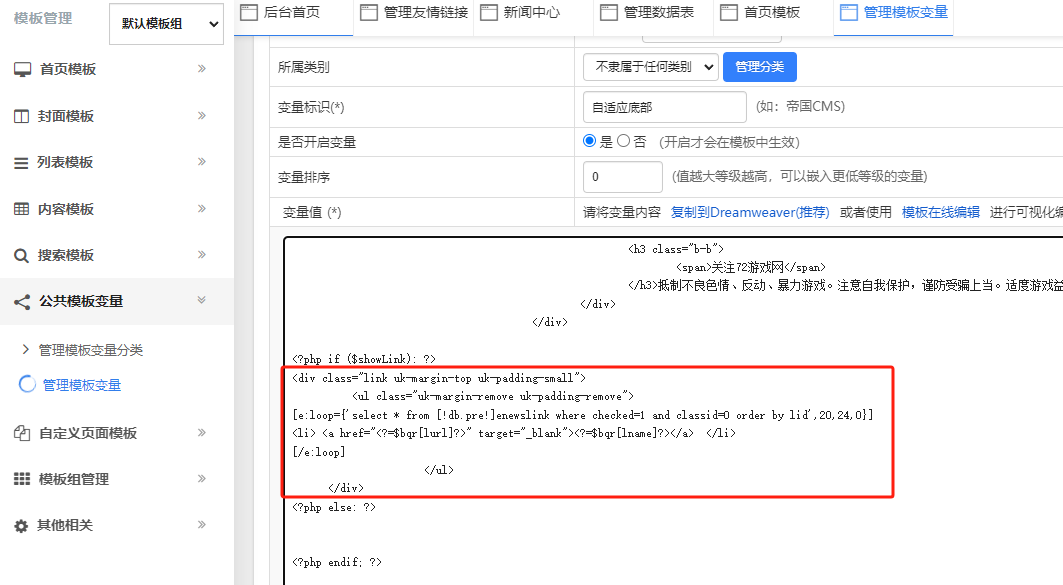Click window icon on 新闻中心 tab
Image resolution: width=1063 pixels, height=585 pixels.
pos(489,12)
